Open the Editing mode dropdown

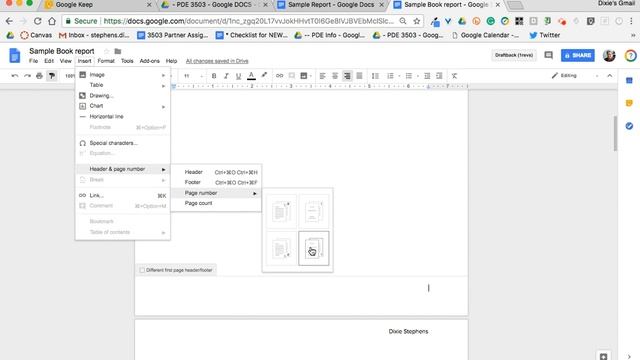575,76
